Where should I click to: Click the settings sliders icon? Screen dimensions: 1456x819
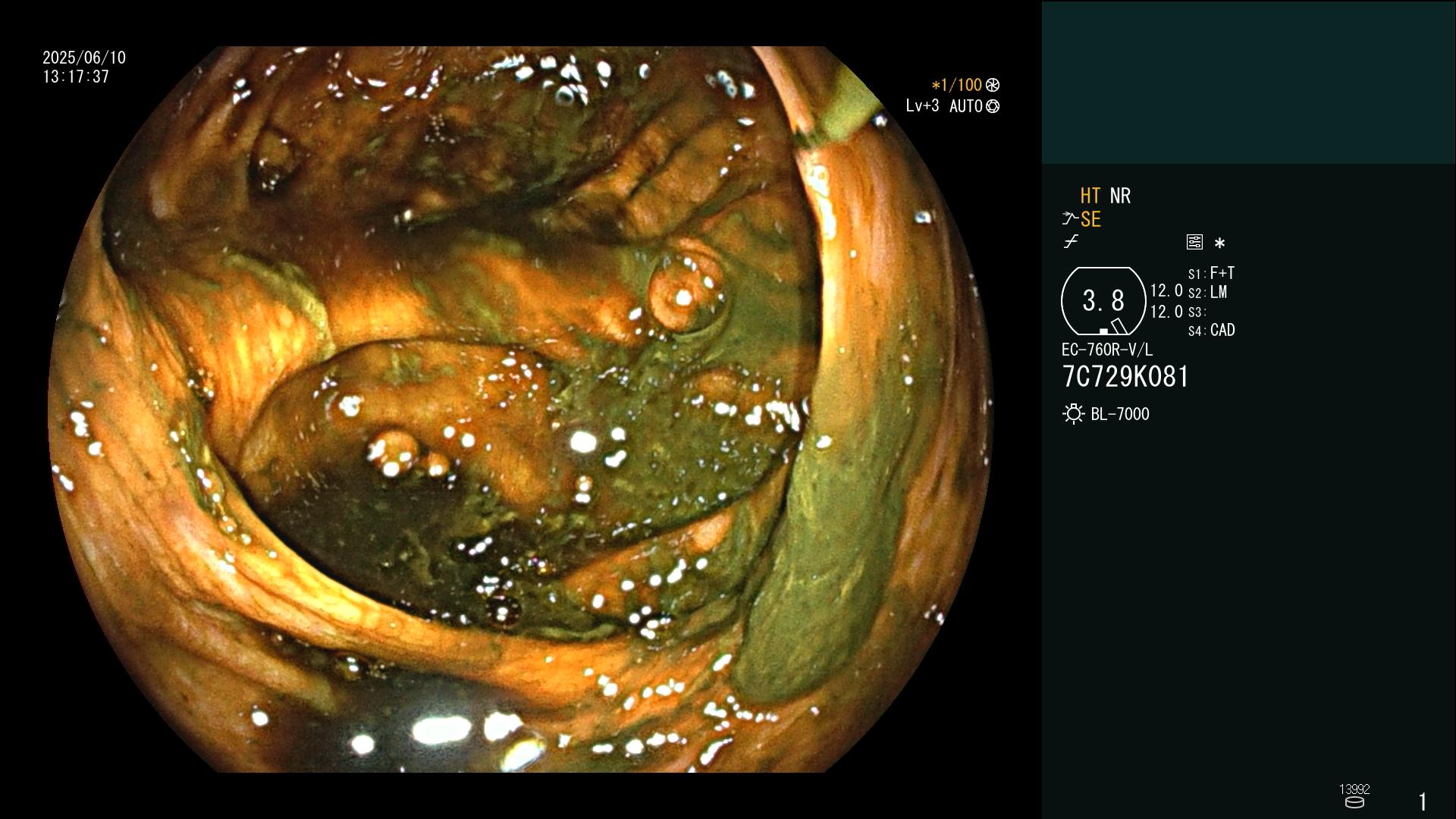click(1194, 242)
